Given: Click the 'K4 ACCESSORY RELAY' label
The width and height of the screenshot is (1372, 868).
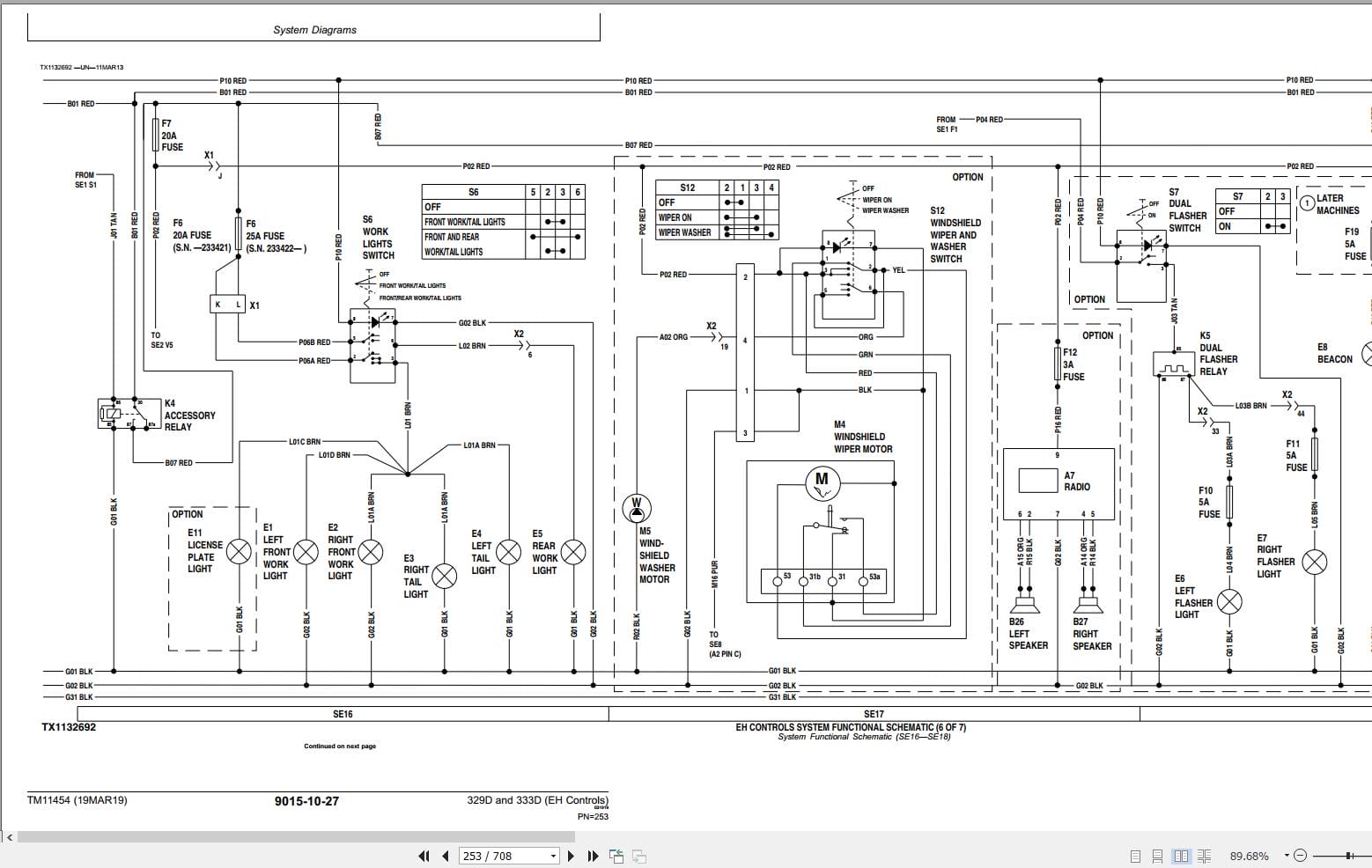Looking at the screenshot, I should coord(189,416).
